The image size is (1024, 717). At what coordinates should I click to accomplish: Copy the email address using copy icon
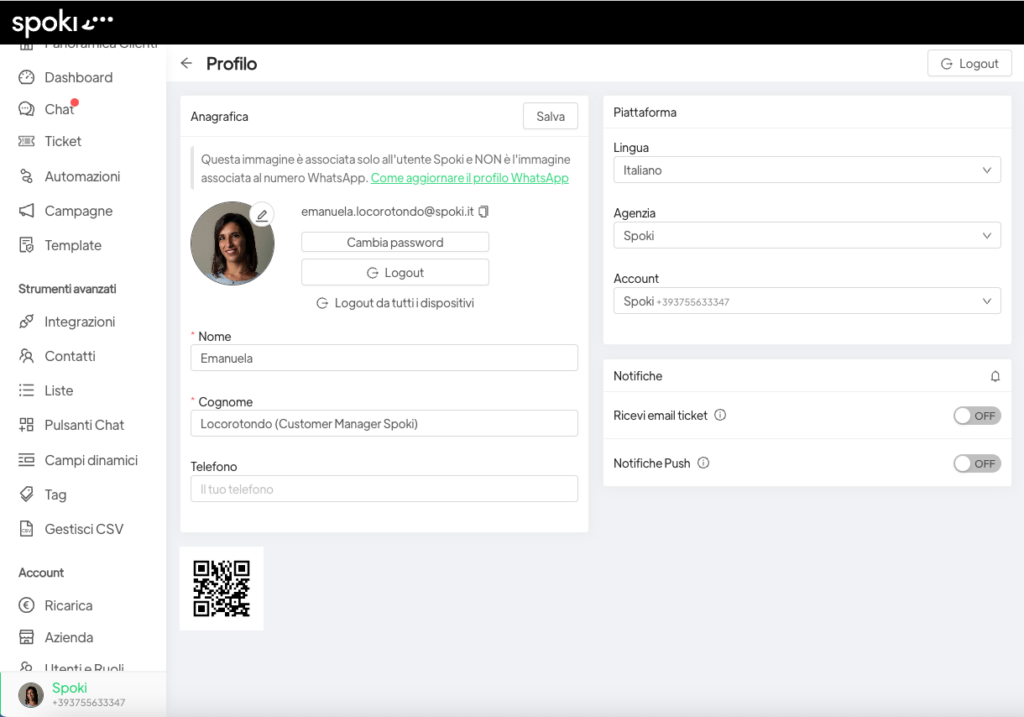pyautogui.click(x=484, y=212)
